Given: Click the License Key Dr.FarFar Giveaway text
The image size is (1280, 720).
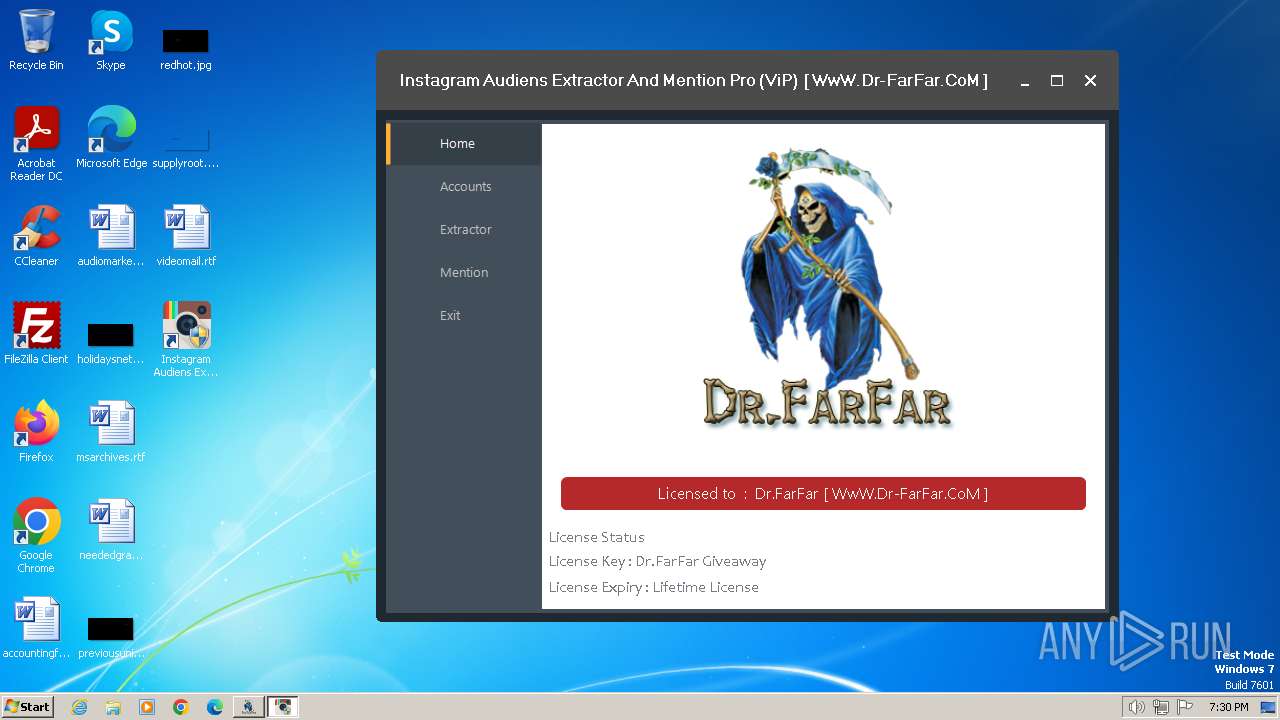Looking at the screenshot, I should 657,562.
